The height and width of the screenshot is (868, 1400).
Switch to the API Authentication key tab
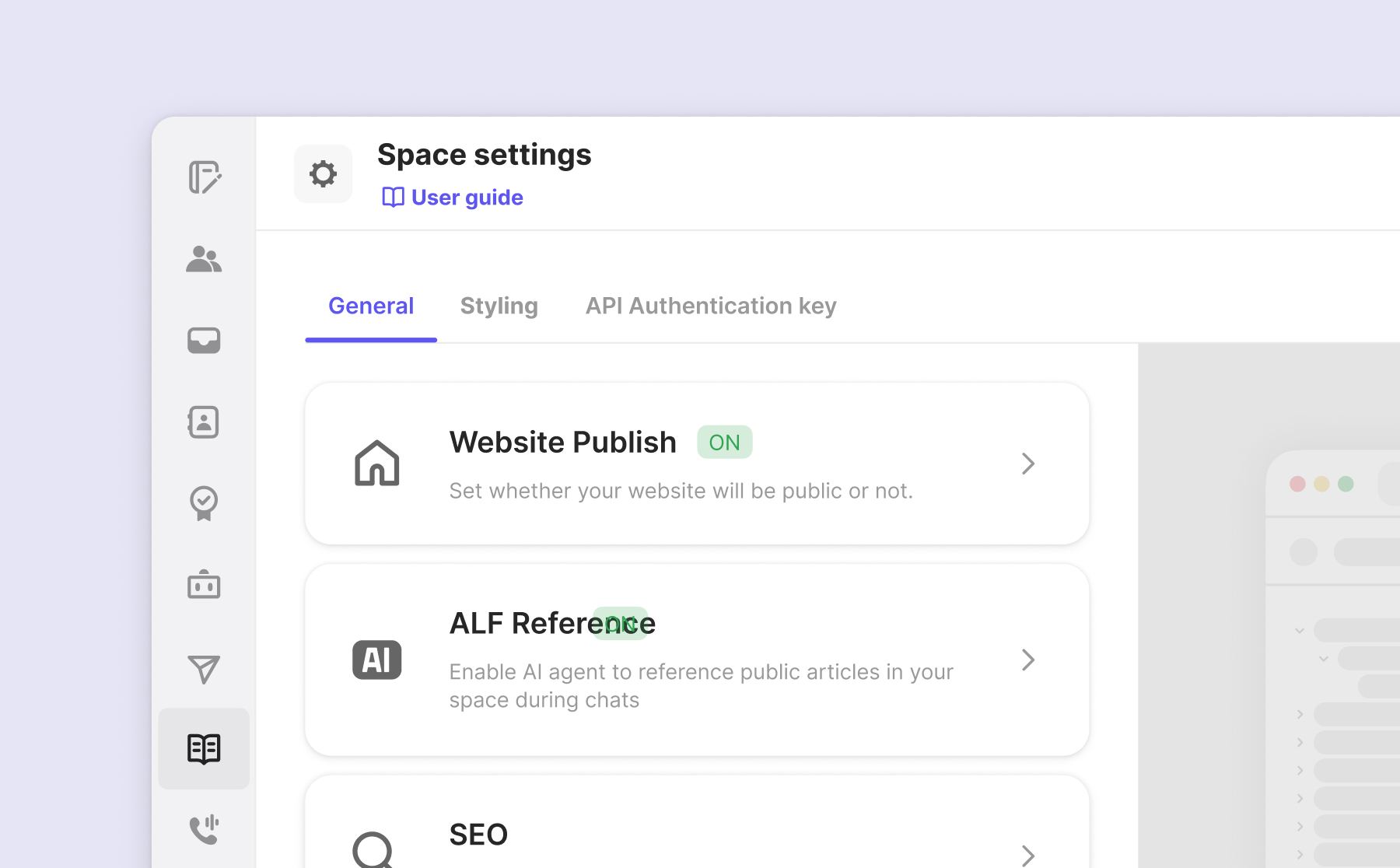[711, 306]
